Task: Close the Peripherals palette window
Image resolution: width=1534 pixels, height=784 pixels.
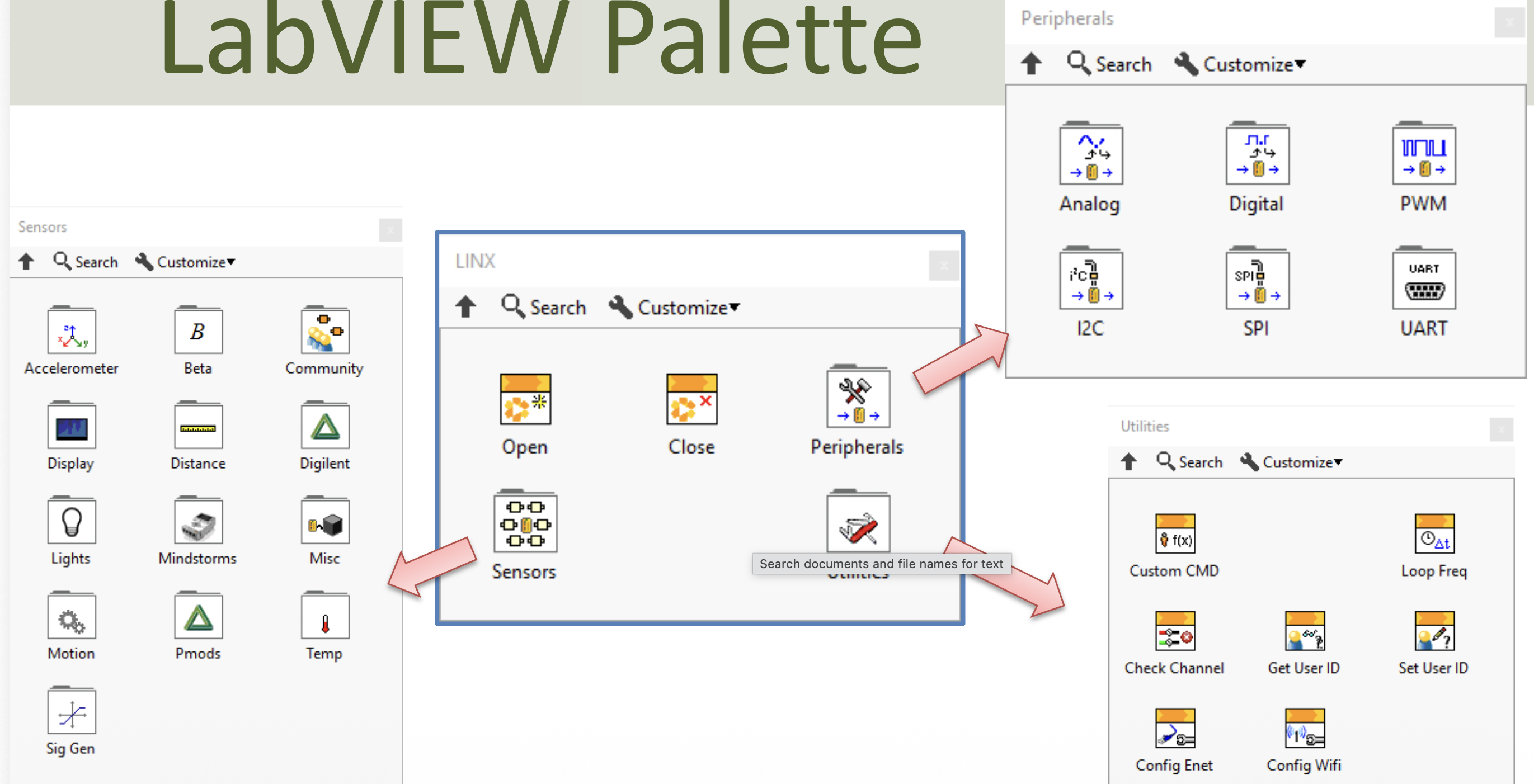Action: pyautogui.click(x=1509, y=22)
